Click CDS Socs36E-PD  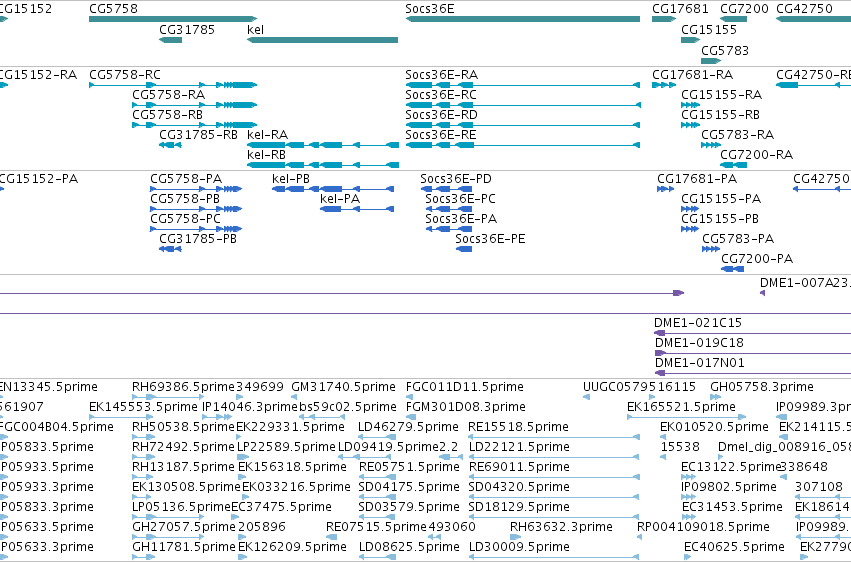pos(446,189)
